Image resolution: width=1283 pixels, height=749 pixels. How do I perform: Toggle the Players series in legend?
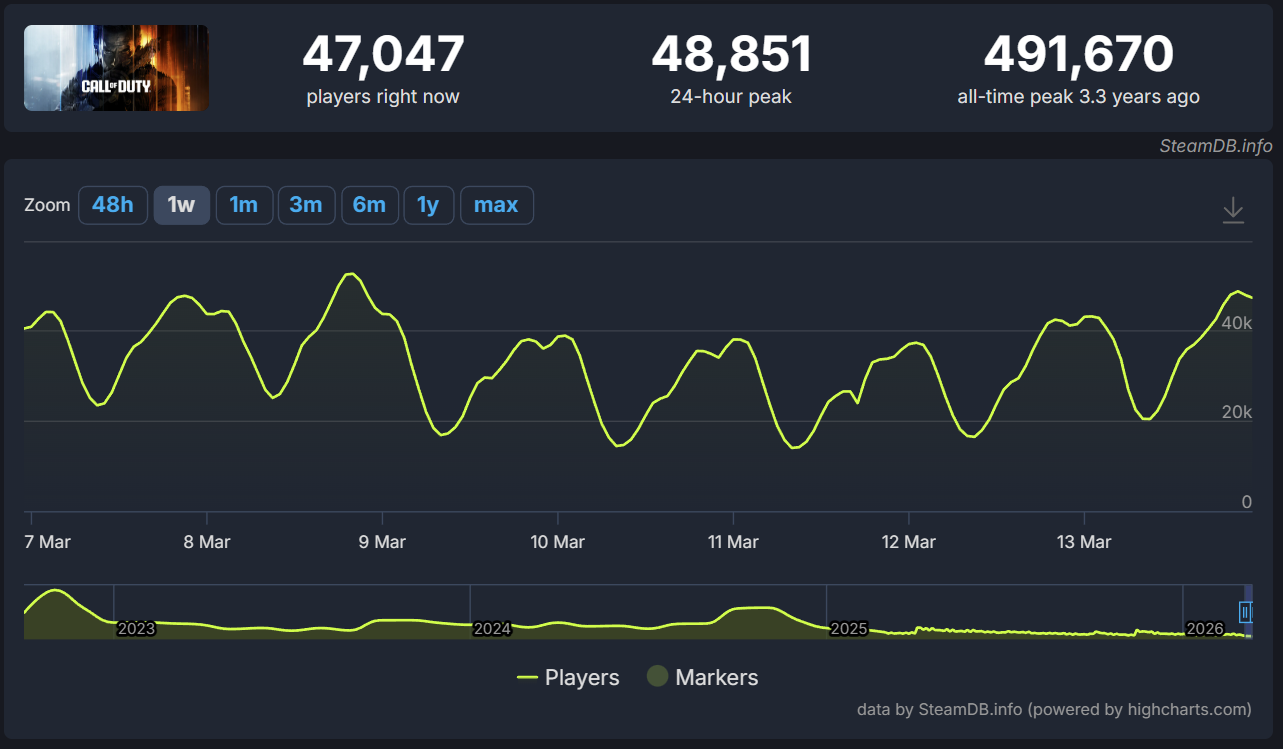point(568,677)
